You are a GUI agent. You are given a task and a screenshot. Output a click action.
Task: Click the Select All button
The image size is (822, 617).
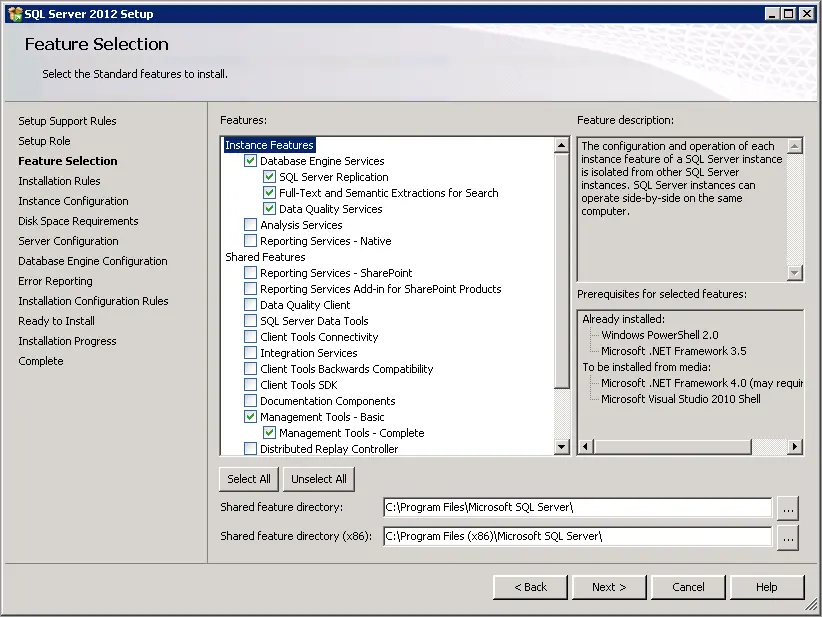(x=248, y=479)
